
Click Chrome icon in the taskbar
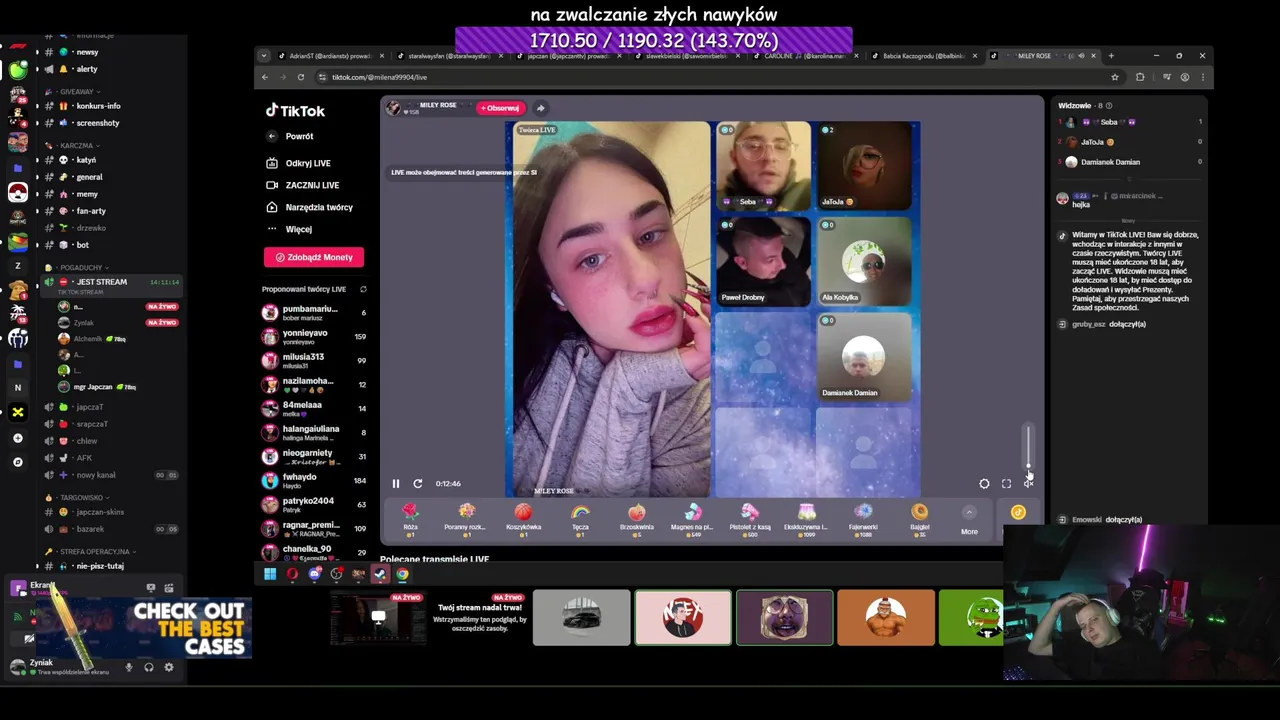402,574
